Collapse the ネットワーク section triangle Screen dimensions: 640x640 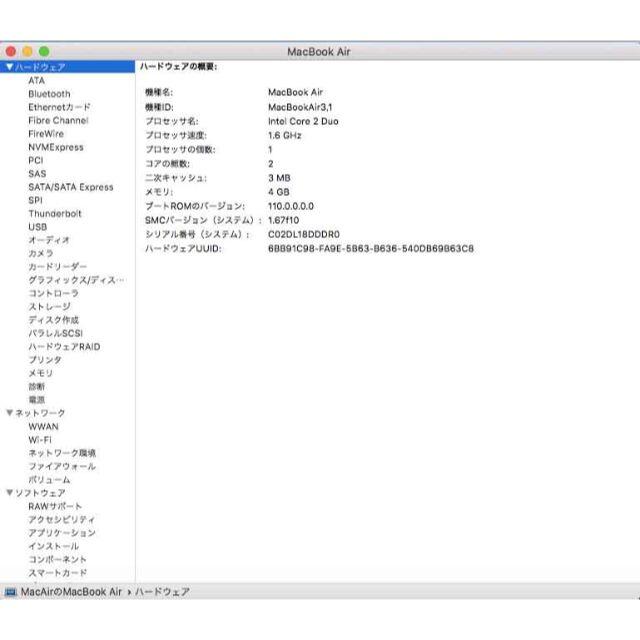10,413
